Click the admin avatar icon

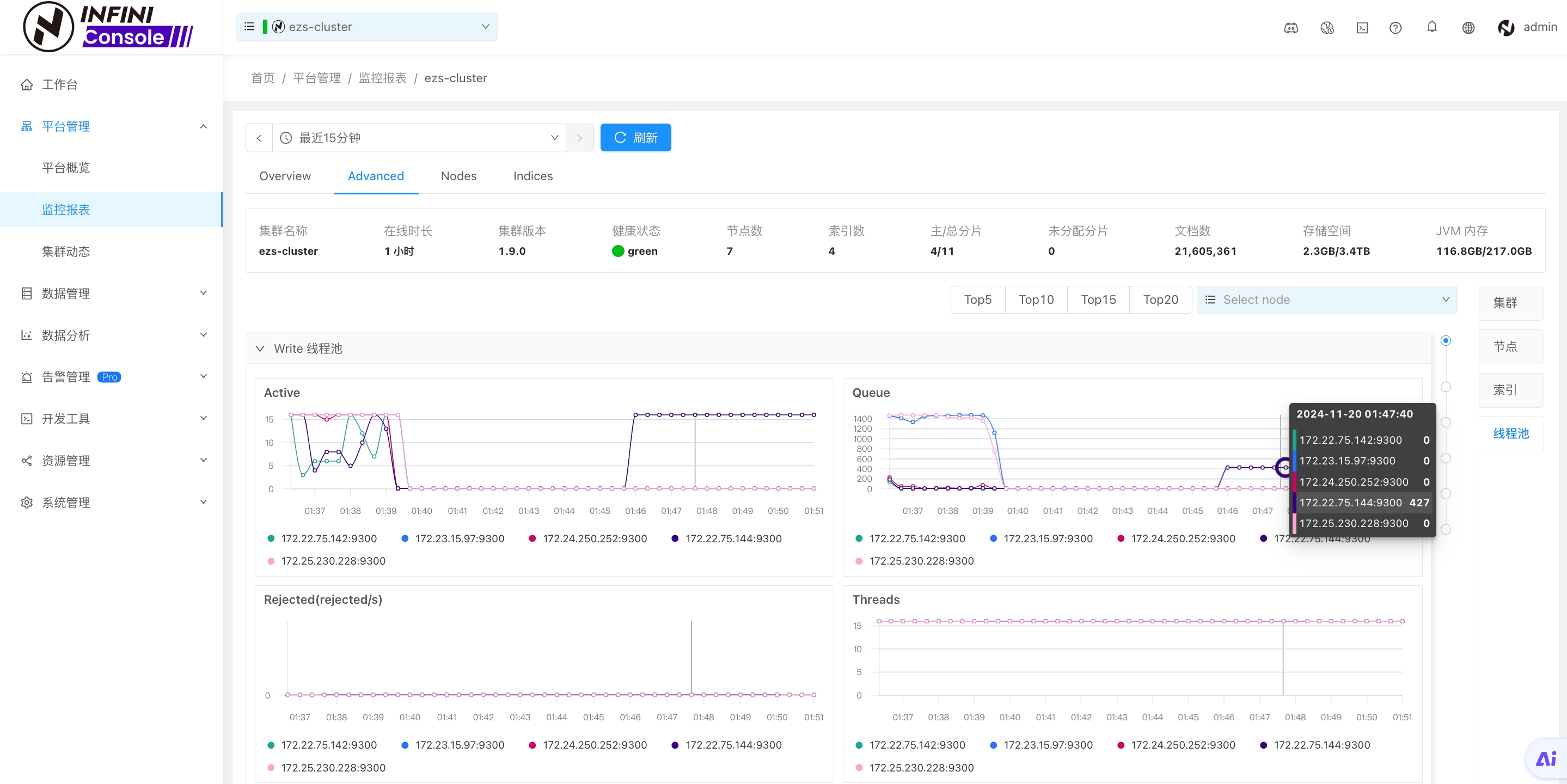coord(1506,27)
